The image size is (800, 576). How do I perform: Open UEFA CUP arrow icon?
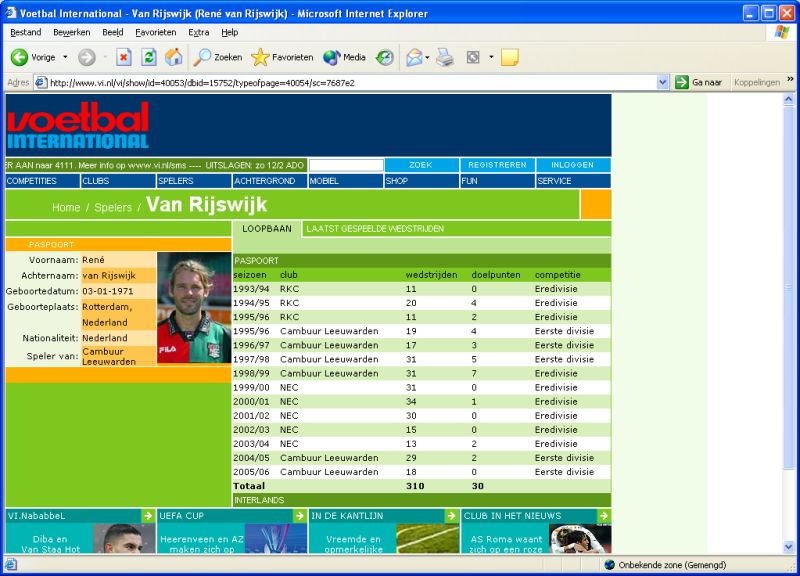(300, 516)
